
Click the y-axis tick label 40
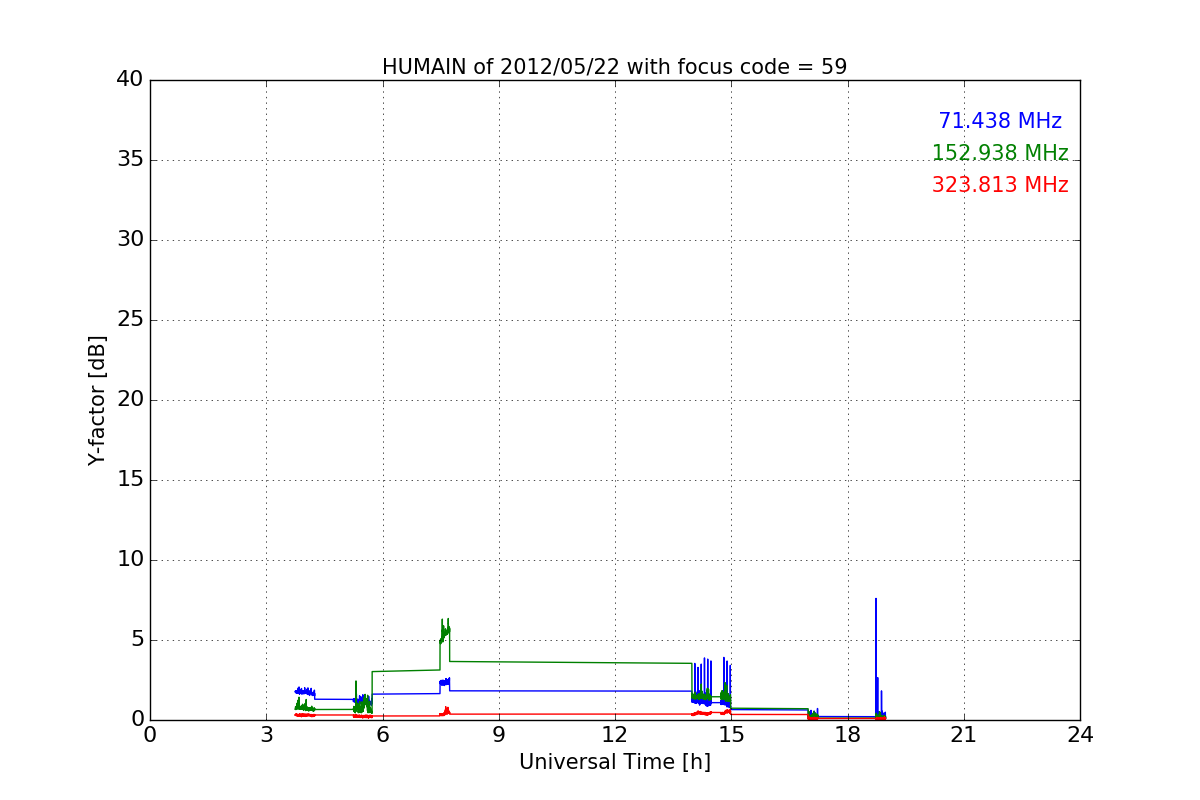coord(129,80)
